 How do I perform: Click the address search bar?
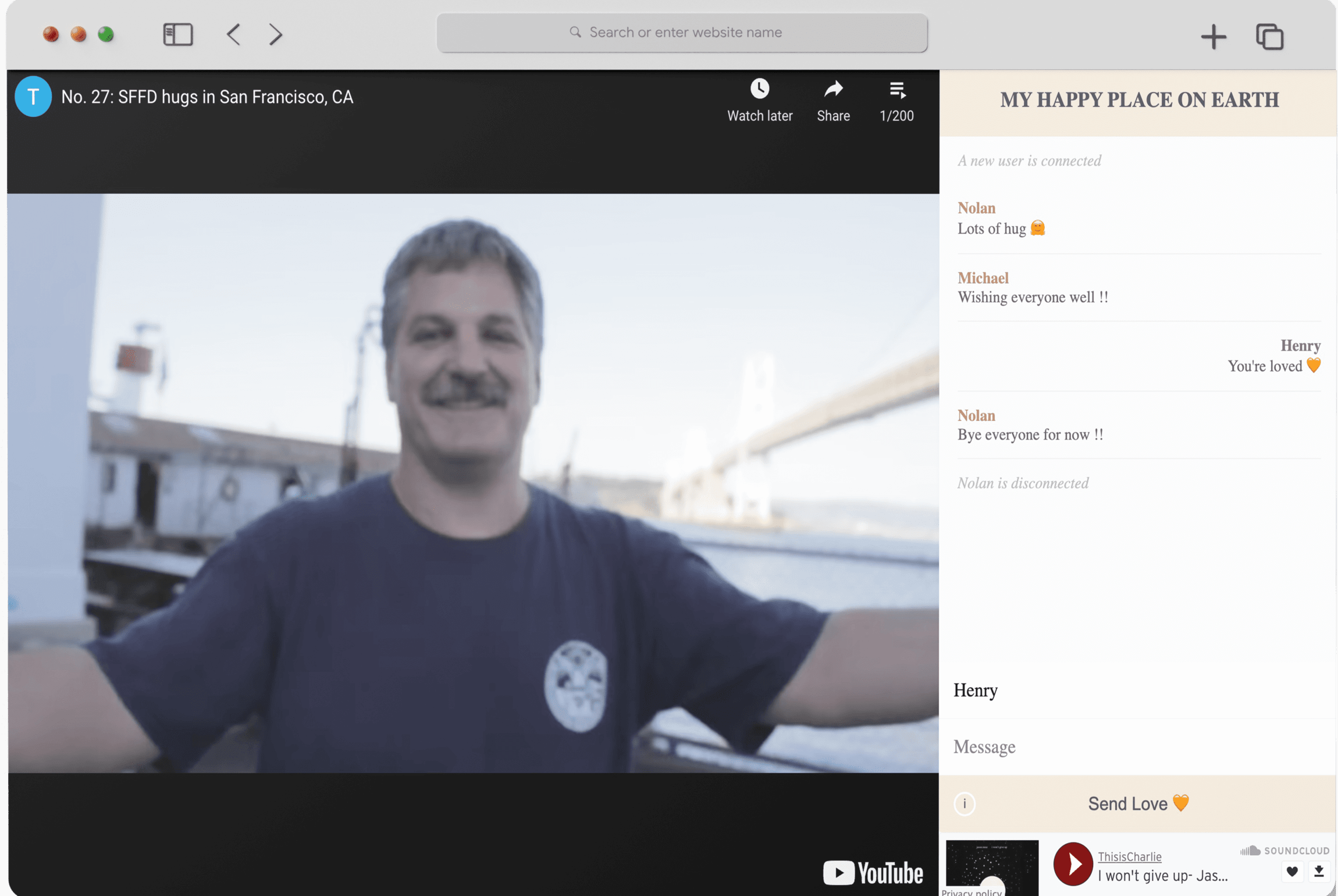[x=682, y=33]
